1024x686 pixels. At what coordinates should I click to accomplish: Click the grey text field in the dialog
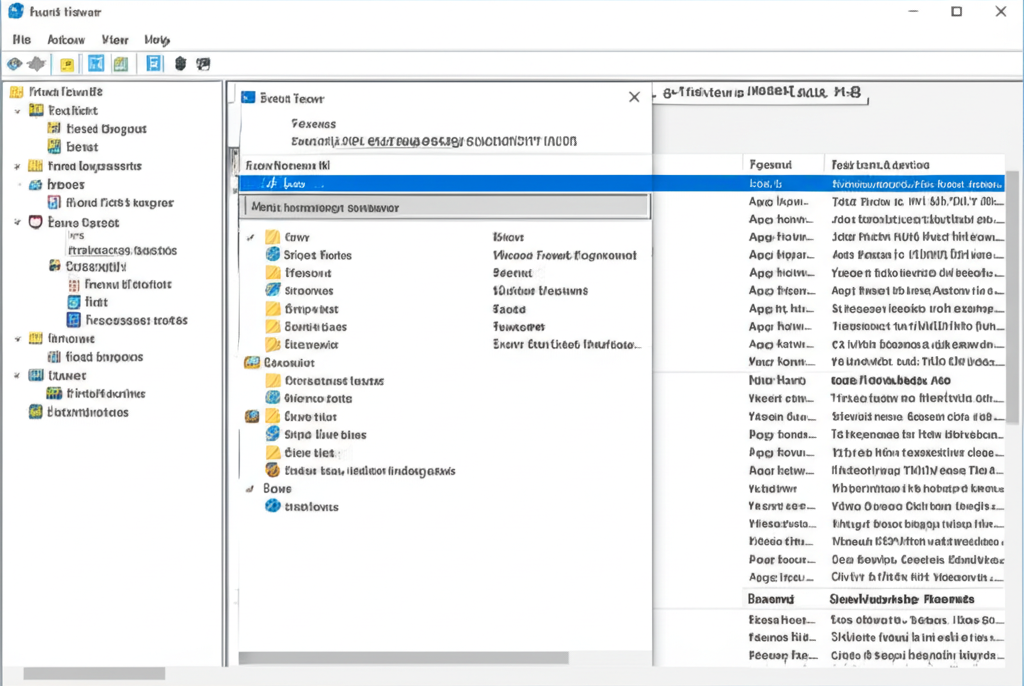point(445,207)
